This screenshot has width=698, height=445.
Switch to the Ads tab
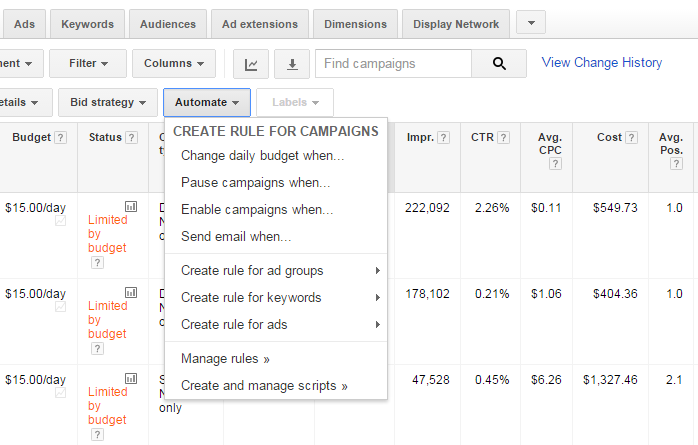[24, 24]
